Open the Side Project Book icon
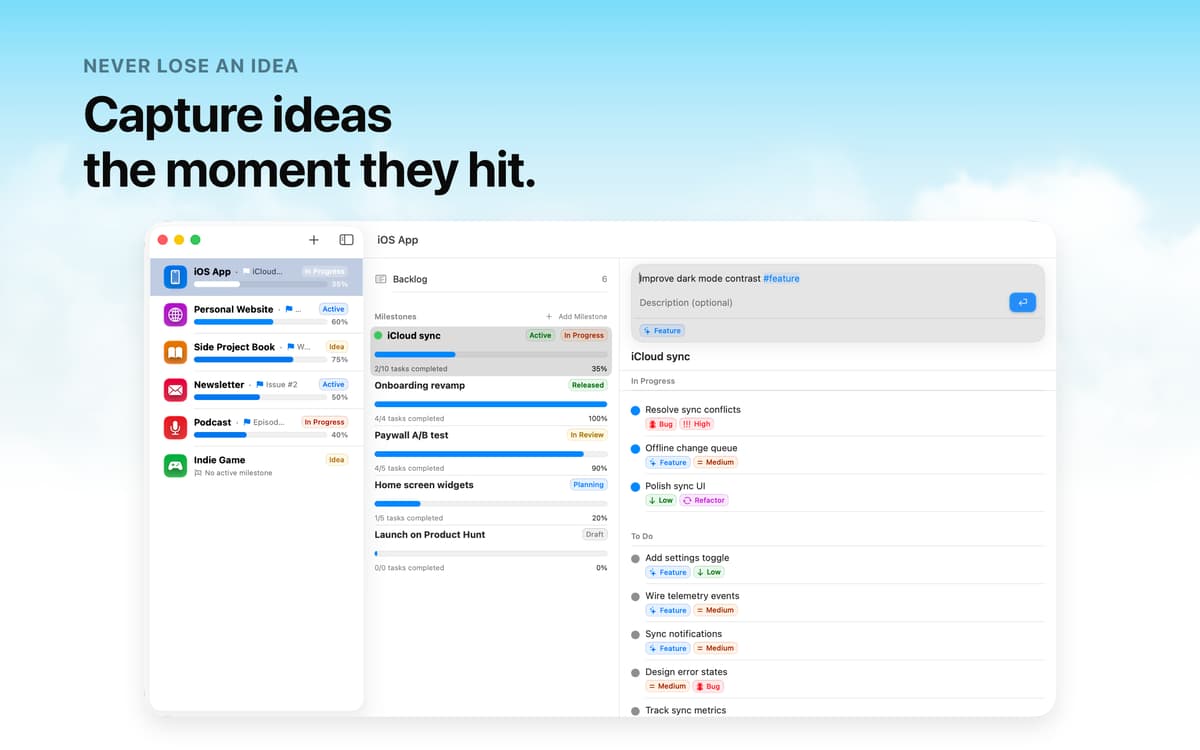Screen dimensions: 1200x750 coord(175,353)
